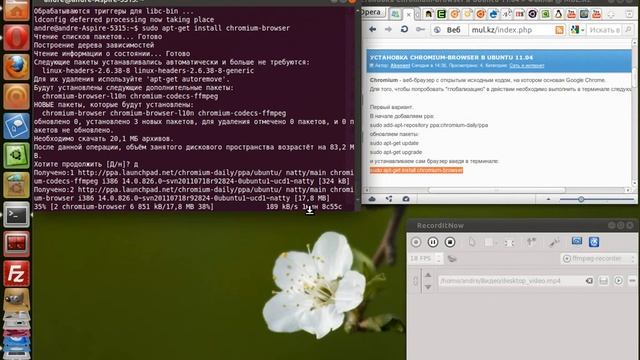Go back in Opera browser

tap(372, 29)
